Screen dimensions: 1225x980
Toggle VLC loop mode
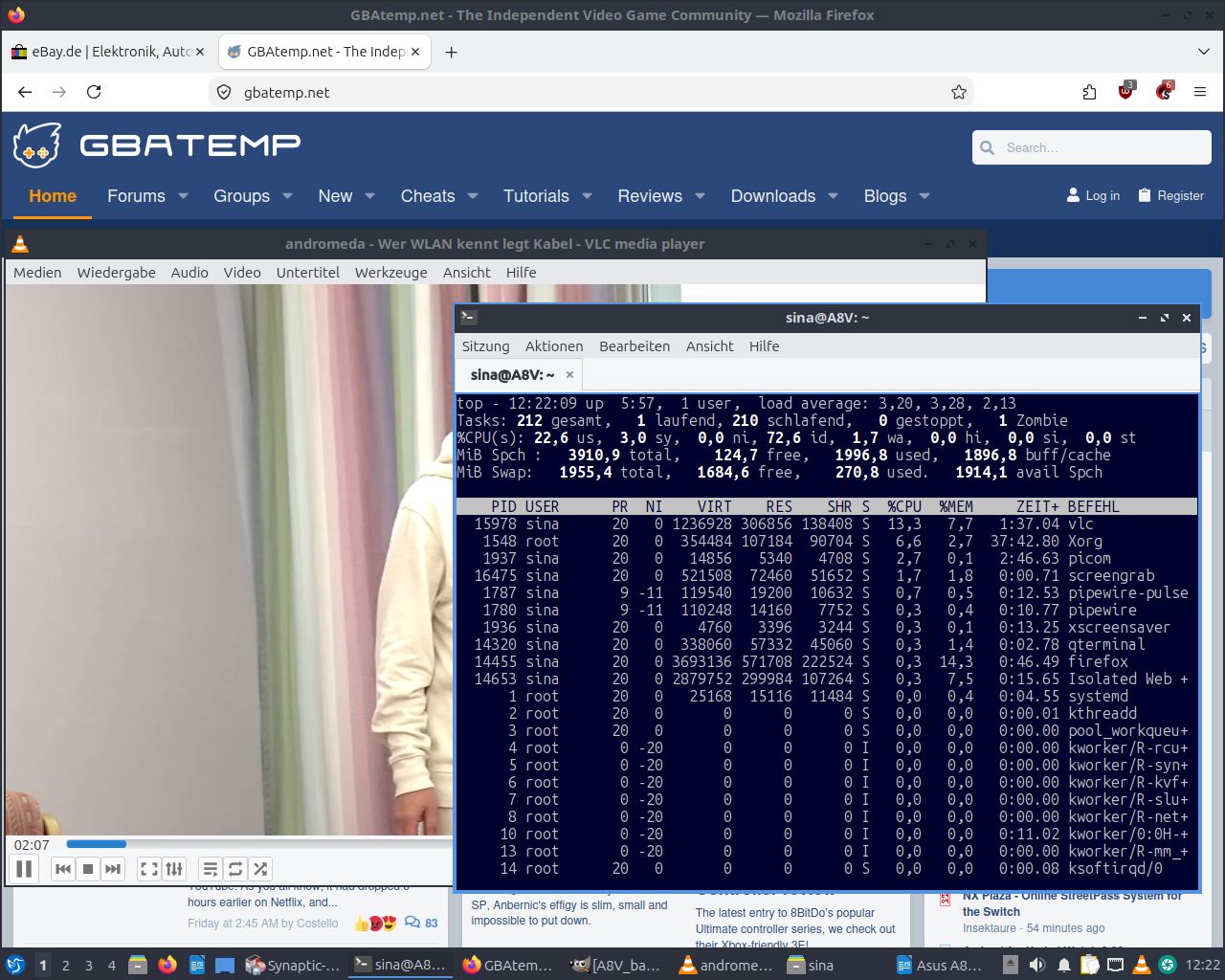[235, 869]
